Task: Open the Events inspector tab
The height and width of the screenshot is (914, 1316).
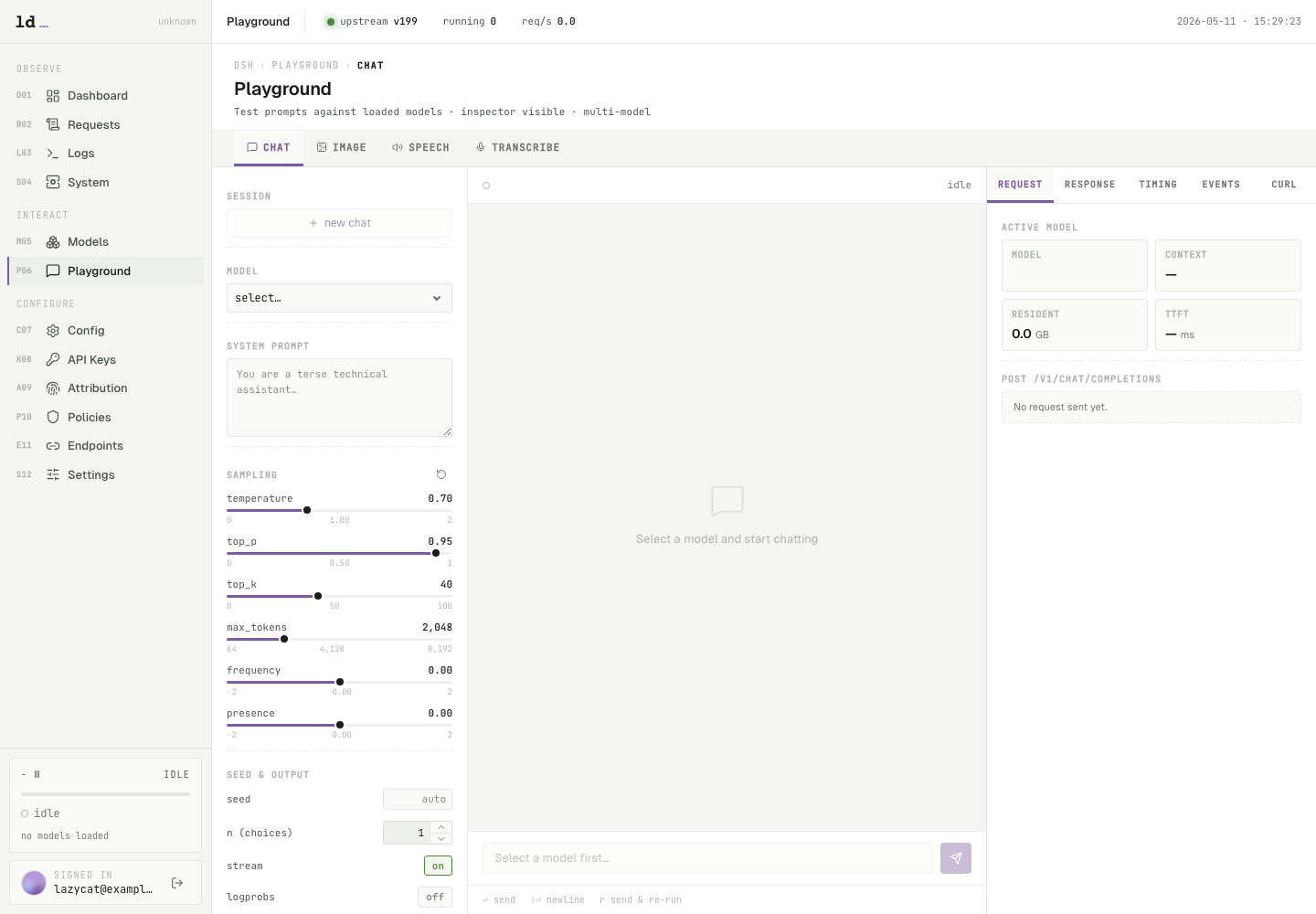Action: 1221,185
